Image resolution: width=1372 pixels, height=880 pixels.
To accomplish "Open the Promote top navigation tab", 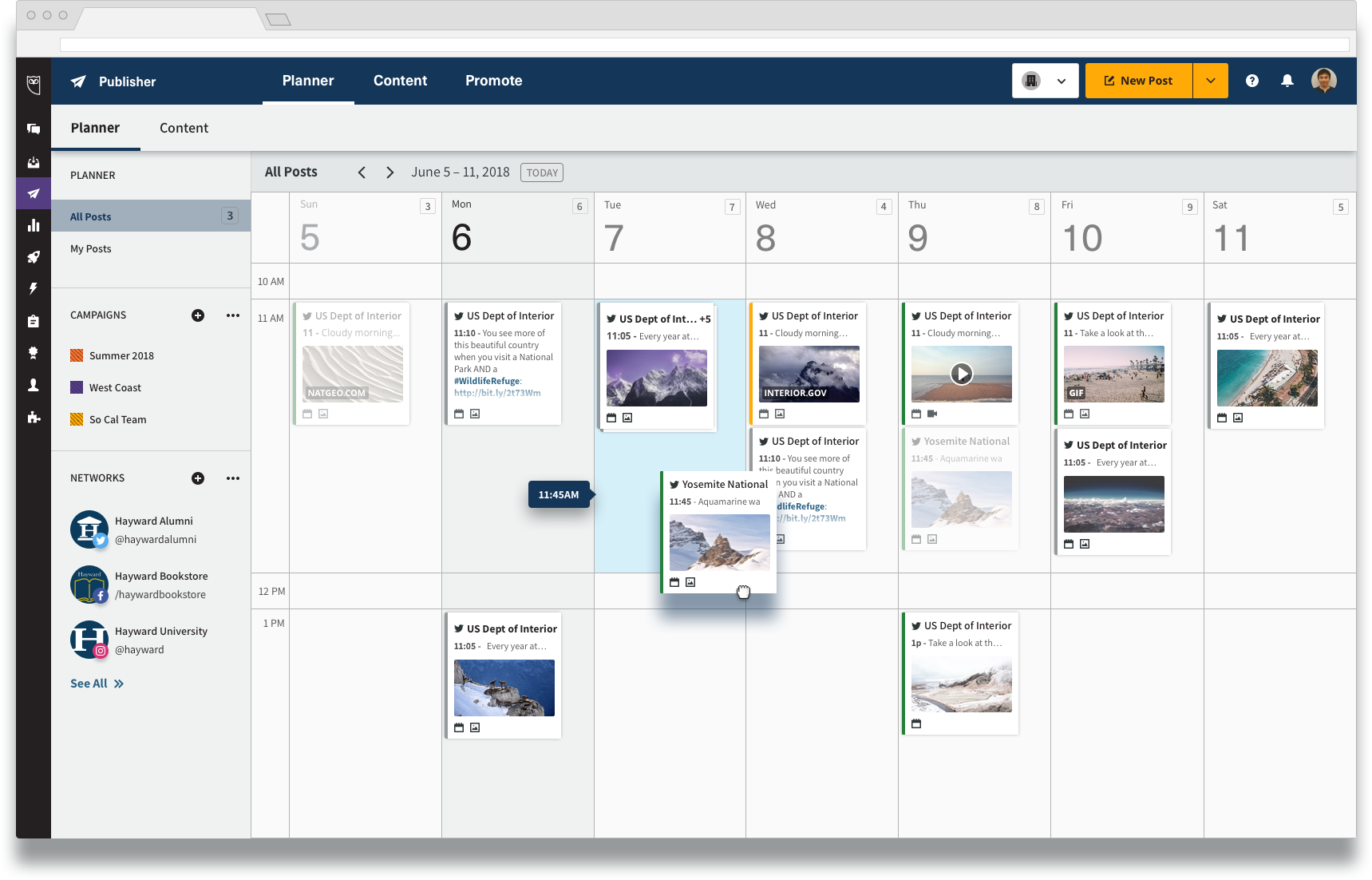I will click(x=494, y=81).
